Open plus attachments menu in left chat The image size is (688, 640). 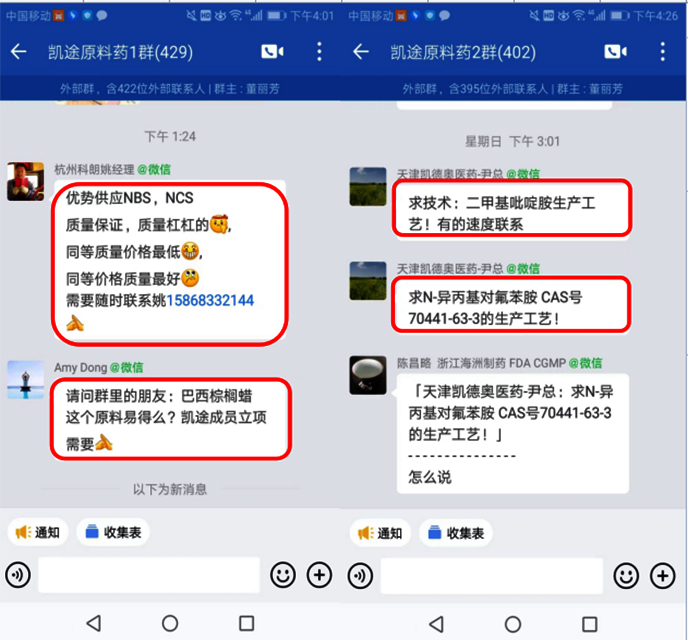coord(319,575)
